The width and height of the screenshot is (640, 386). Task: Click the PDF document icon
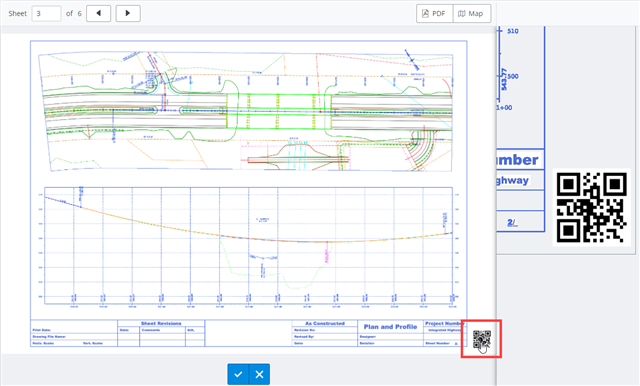pyautogui.click(x=425, y=13)
